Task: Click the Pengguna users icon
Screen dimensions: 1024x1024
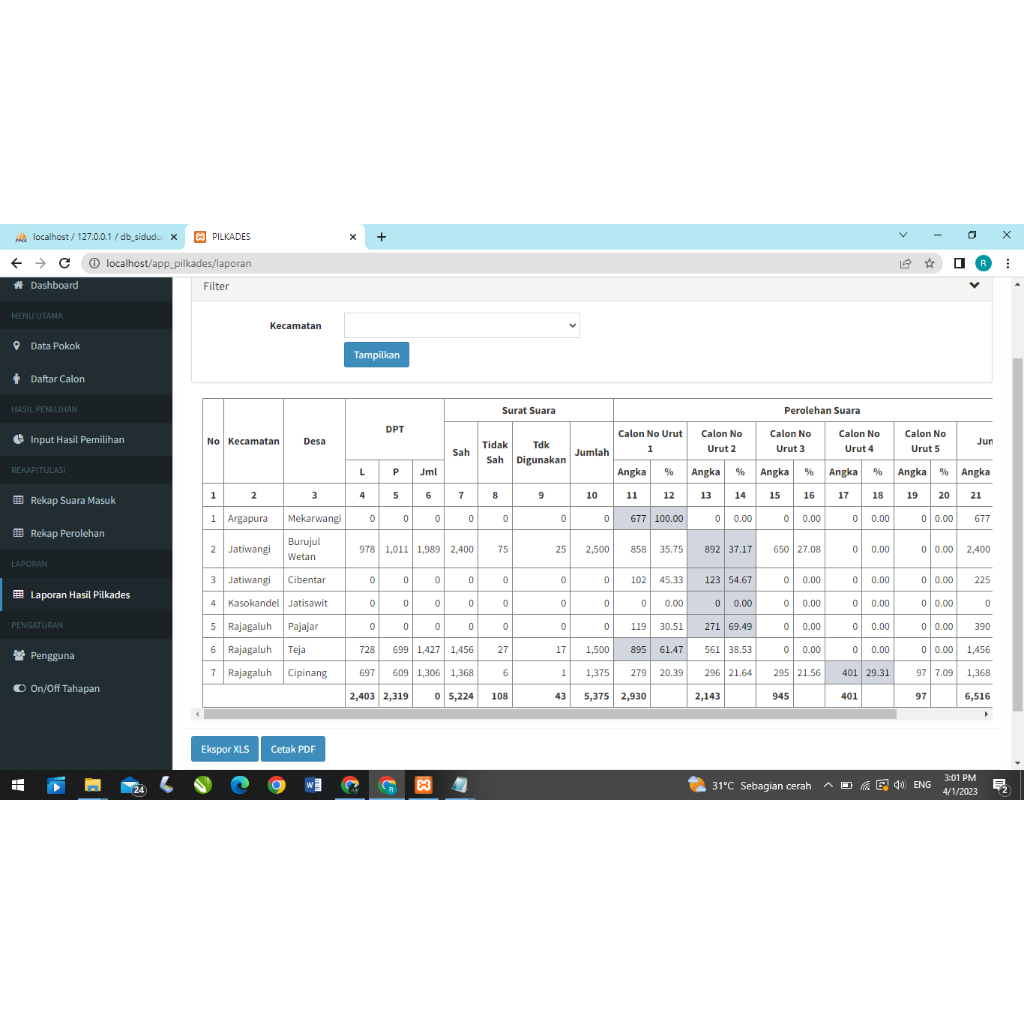Action: pyautogui.click(x=19, y=655)
